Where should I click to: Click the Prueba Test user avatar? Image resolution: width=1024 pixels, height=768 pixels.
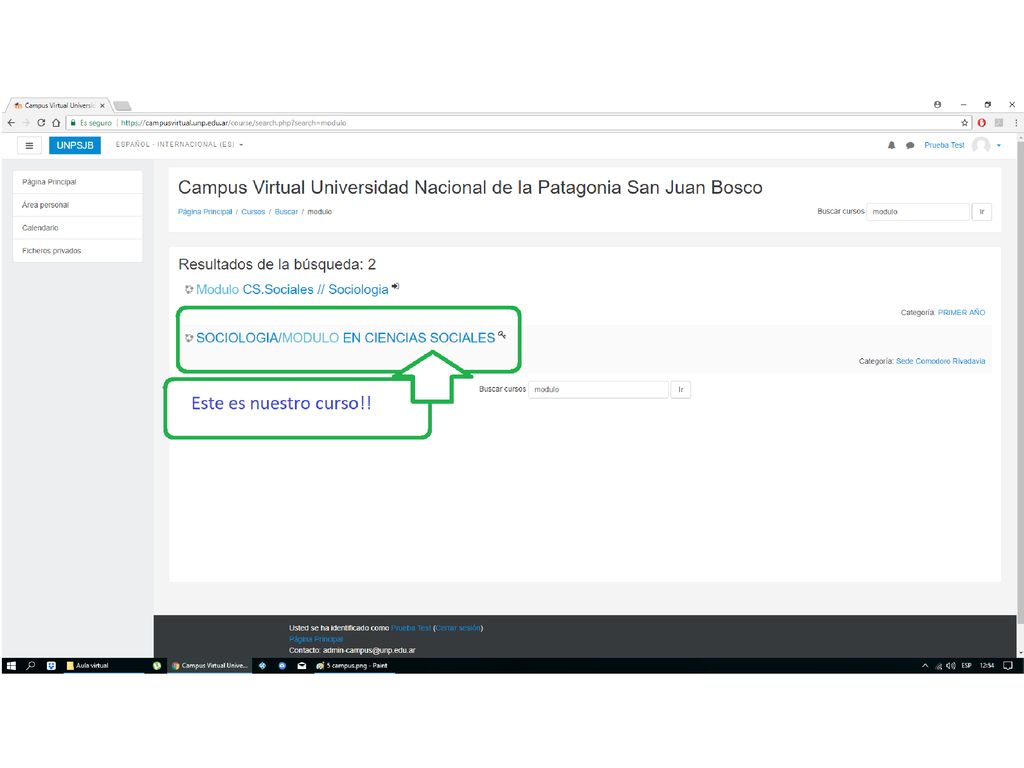(981, 145)
